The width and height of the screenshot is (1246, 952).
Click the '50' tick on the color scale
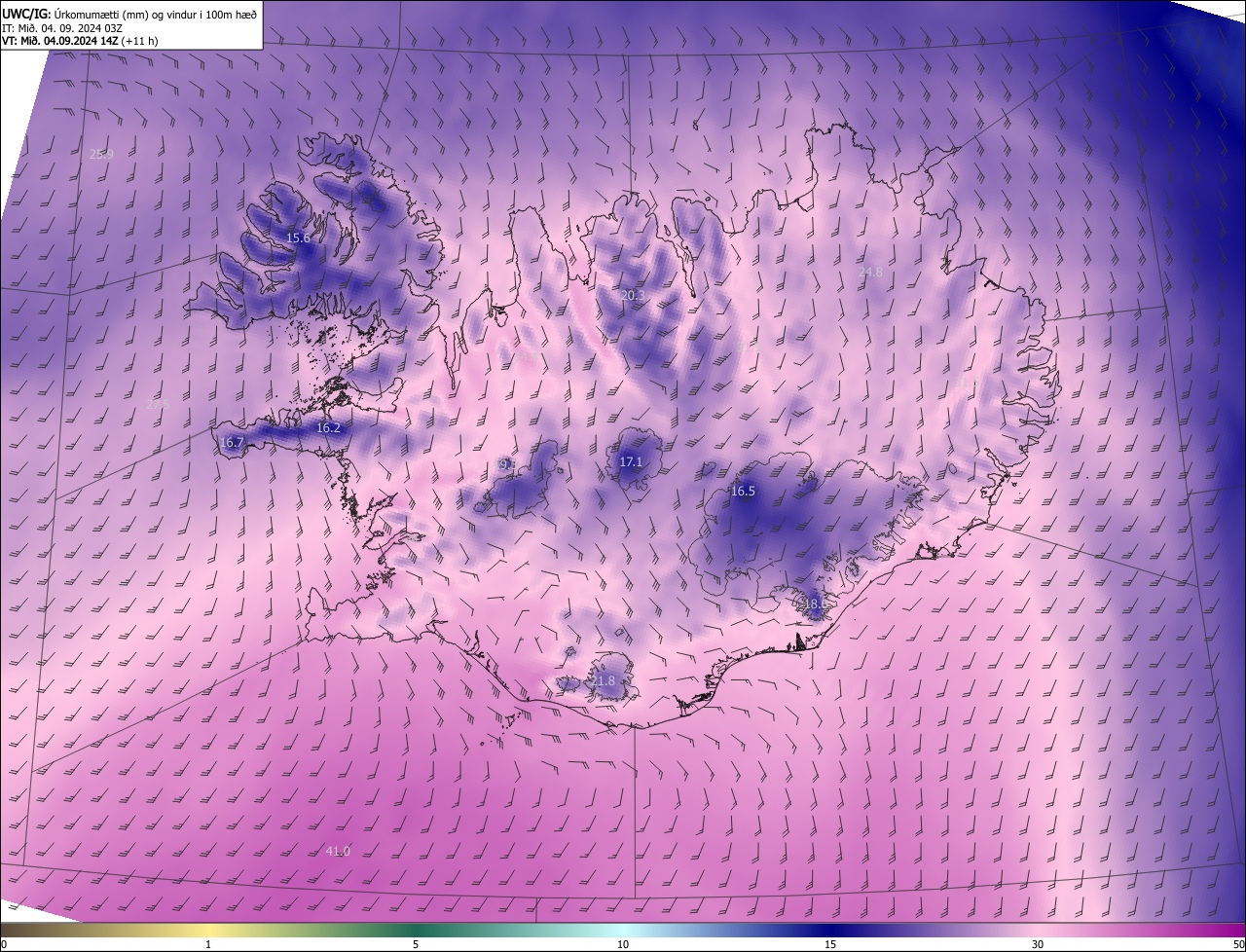click(x=1239, y=944)
